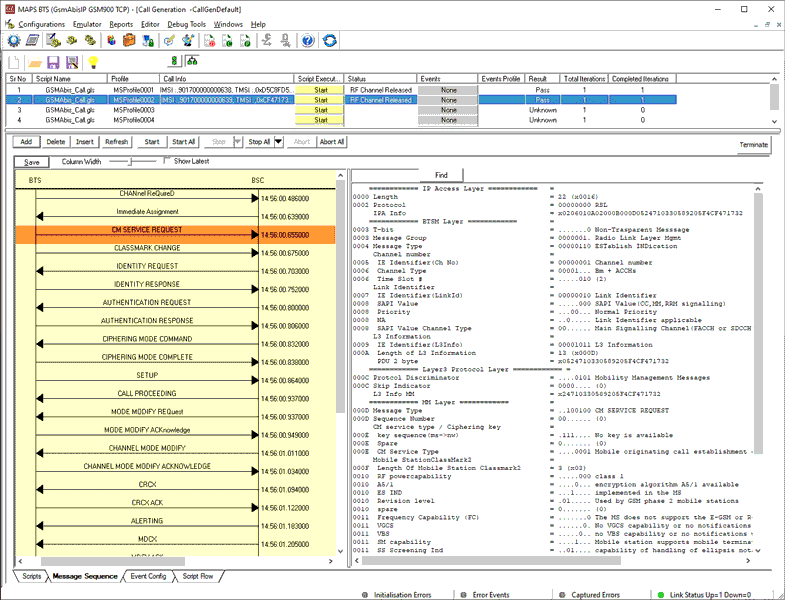This screenshot has height=600, width=785.
Task: Click the Save button above the sequence
Action: pyautogui.click(x=32, y=162)
